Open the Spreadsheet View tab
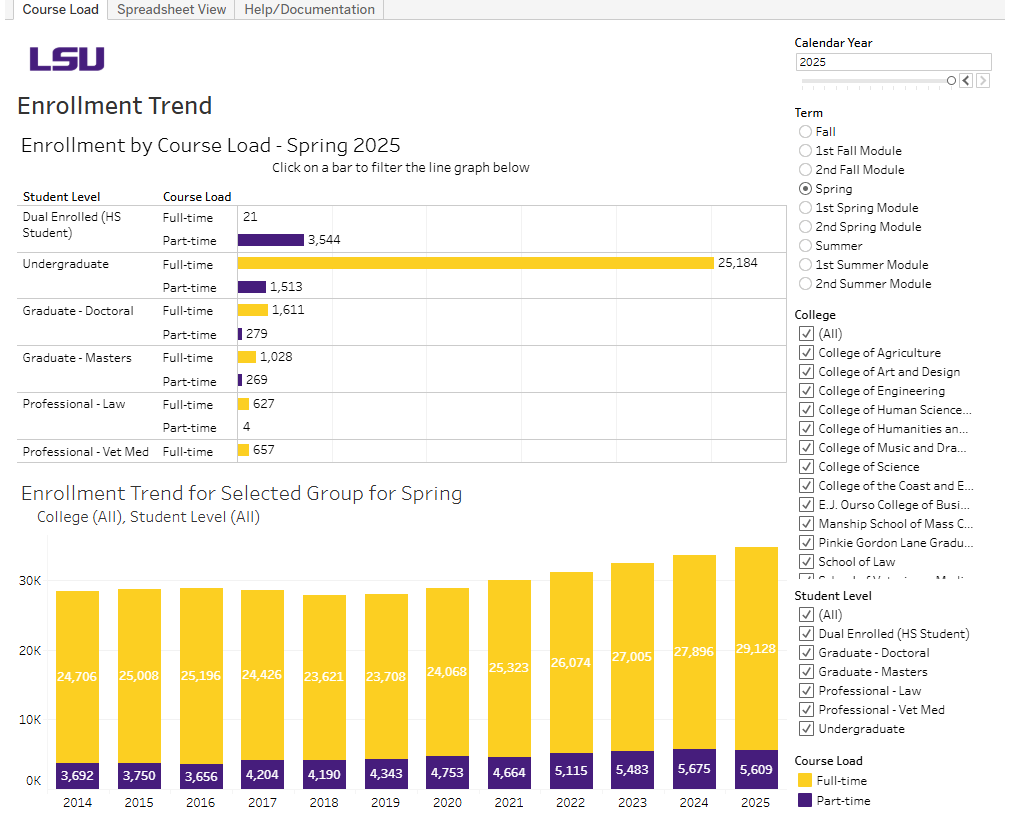1009x828 pixels. click(170, 9)
